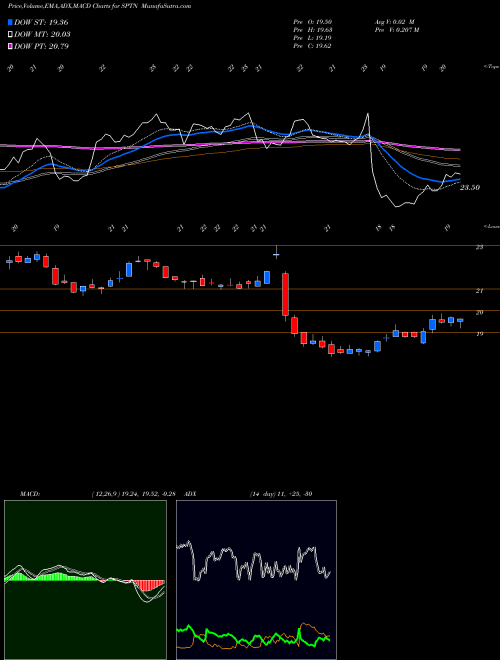The image size is (500, 660).
Task: Click the 'Avg V: 0.02 M' value
Action: click(395, 22)
